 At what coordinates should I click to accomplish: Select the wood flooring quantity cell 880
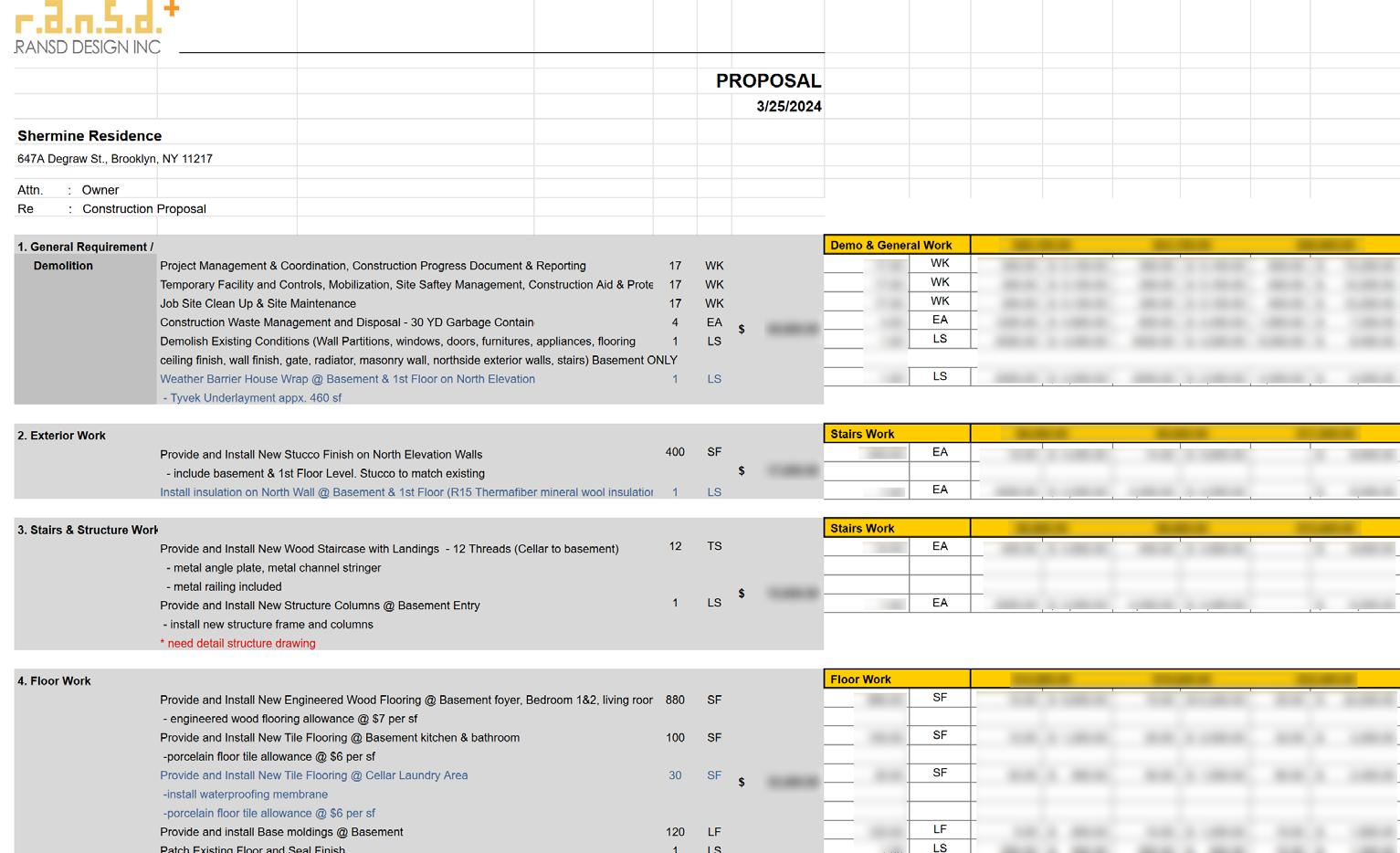(x=675, y=700)
